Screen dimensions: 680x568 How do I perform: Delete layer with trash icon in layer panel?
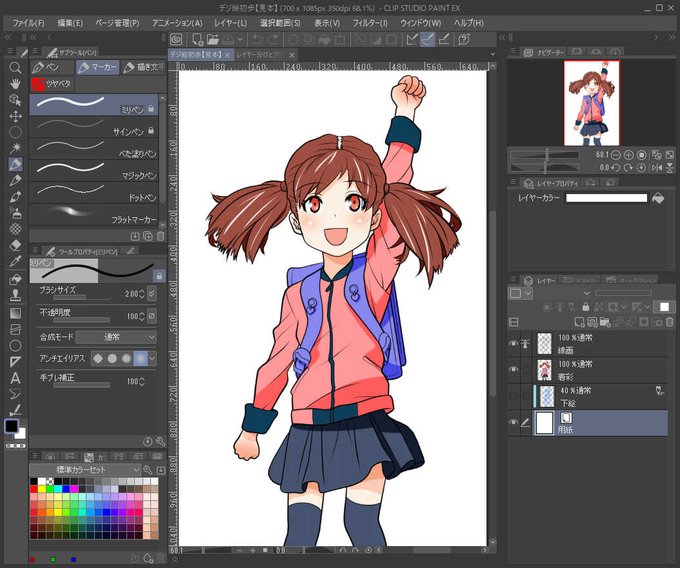670,322
